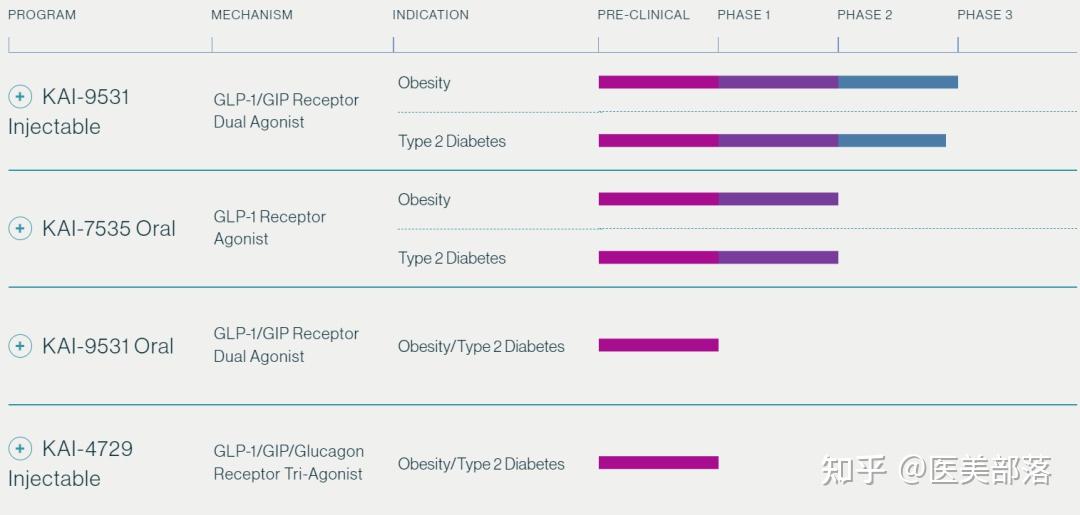Click Obesity indication under KAI-7535 Oral

424,200
